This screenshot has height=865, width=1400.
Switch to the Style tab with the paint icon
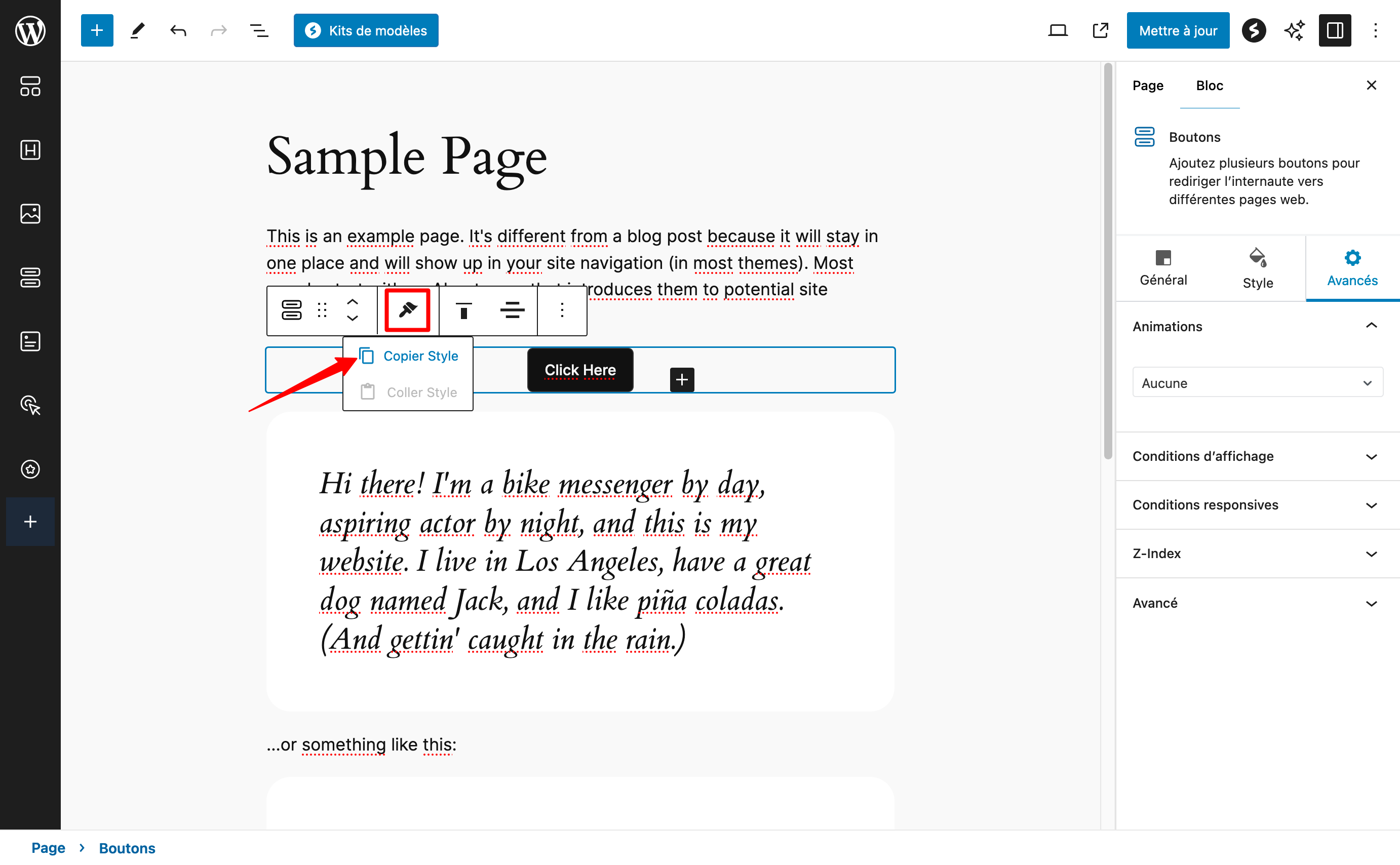coord(1257,268)
